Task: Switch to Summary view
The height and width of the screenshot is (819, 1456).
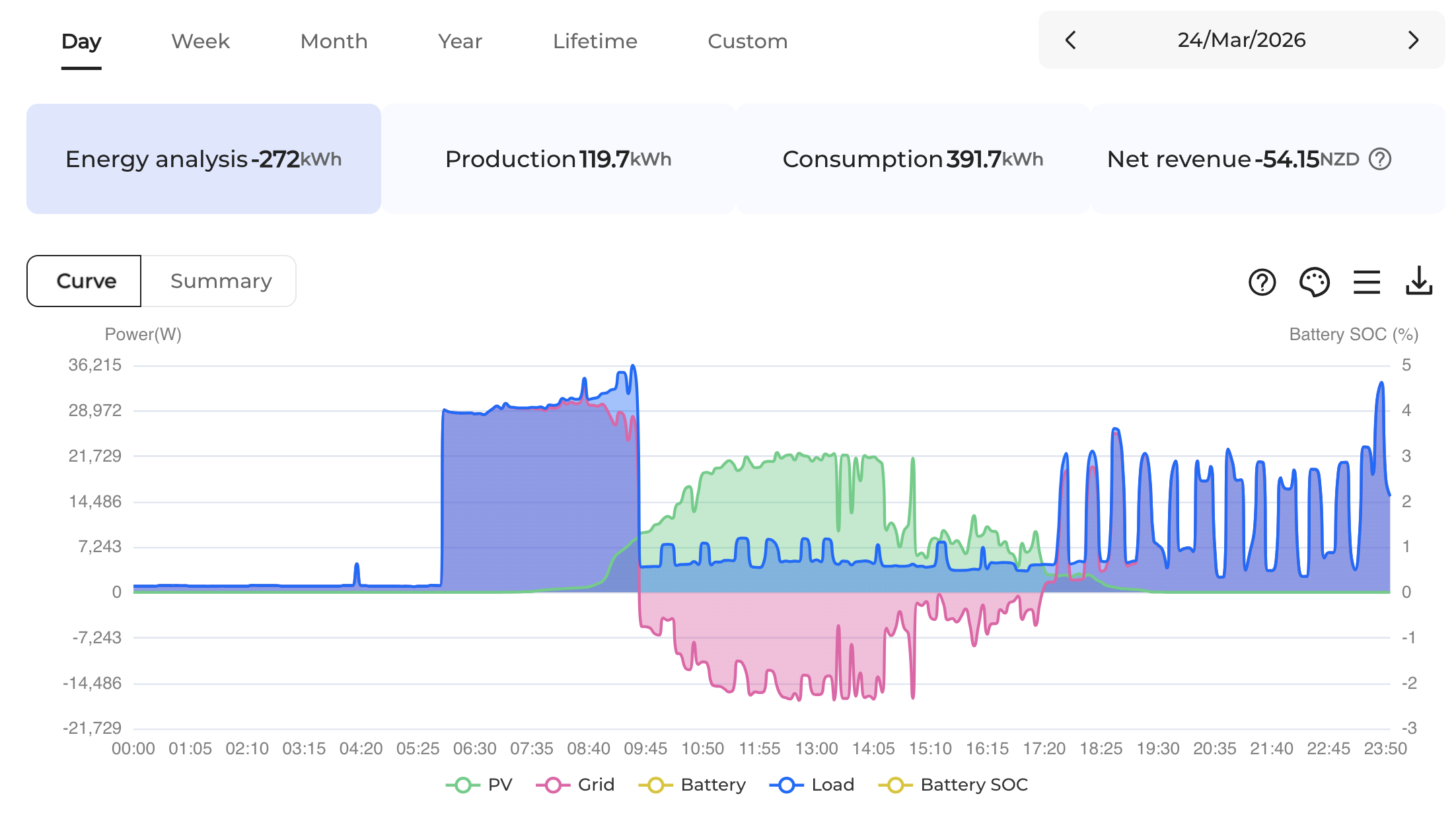Action: (221, 281)
